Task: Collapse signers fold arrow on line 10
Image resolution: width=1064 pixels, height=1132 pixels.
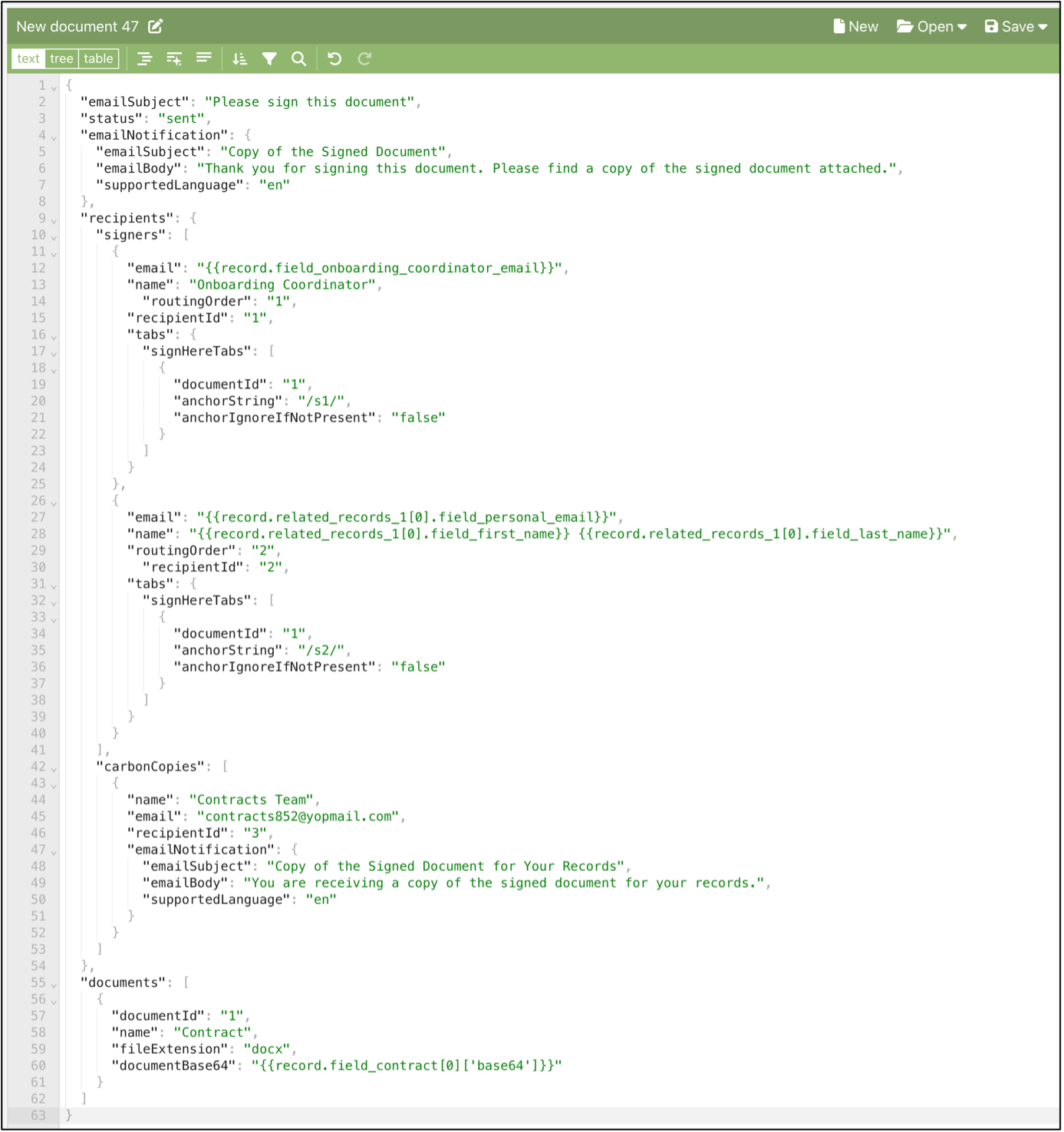Action: point(54,237)
